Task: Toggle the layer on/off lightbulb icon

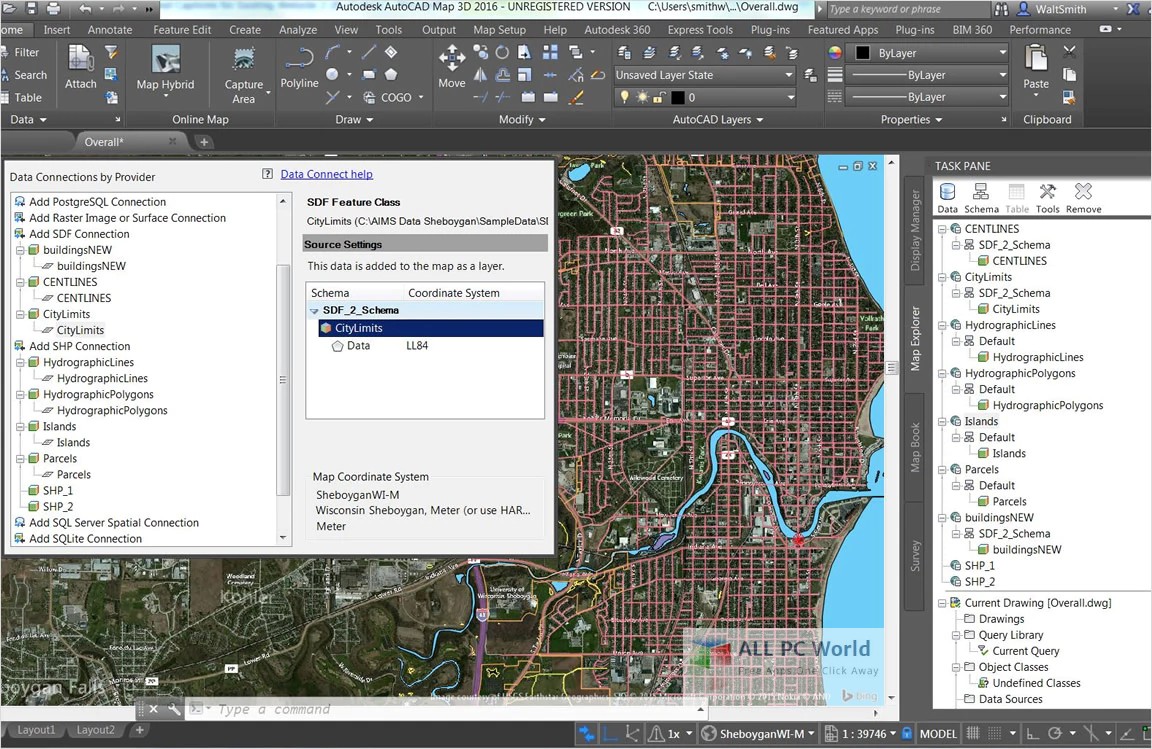Action: point(624,97)
